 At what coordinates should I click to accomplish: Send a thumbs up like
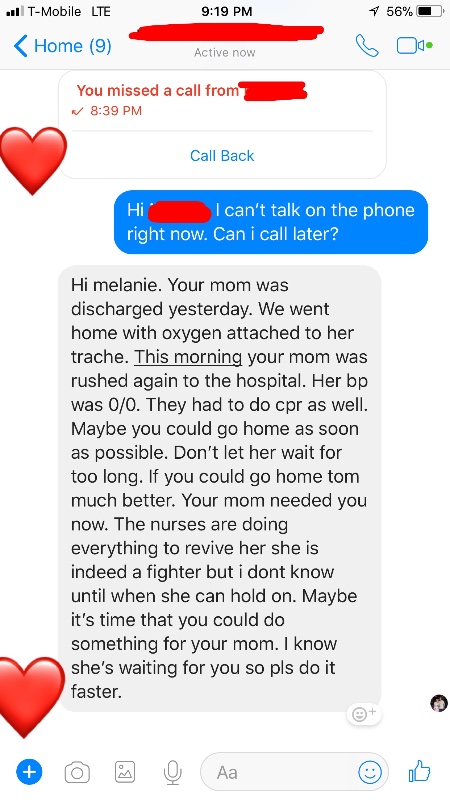(x=419, y=771)
